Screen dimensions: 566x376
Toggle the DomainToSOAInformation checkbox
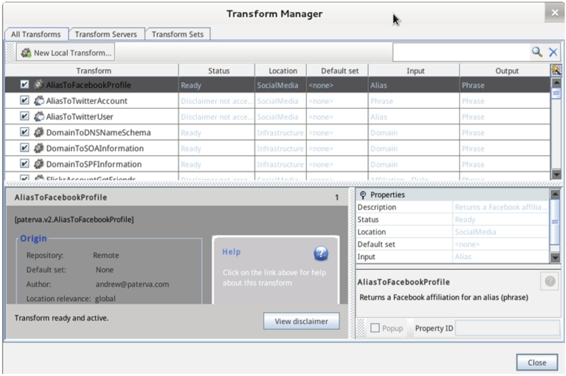(x=24, y=148)
